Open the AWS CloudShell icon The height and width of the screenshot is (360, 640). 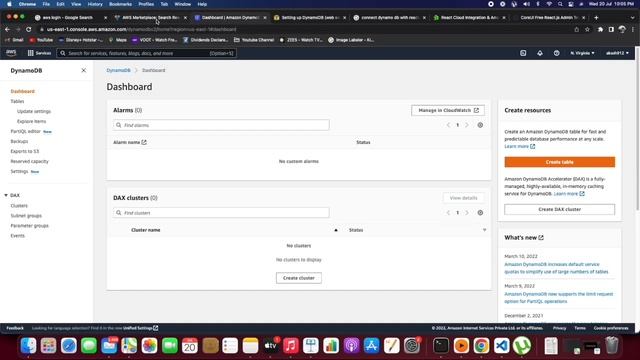click(x=523, y=53)
